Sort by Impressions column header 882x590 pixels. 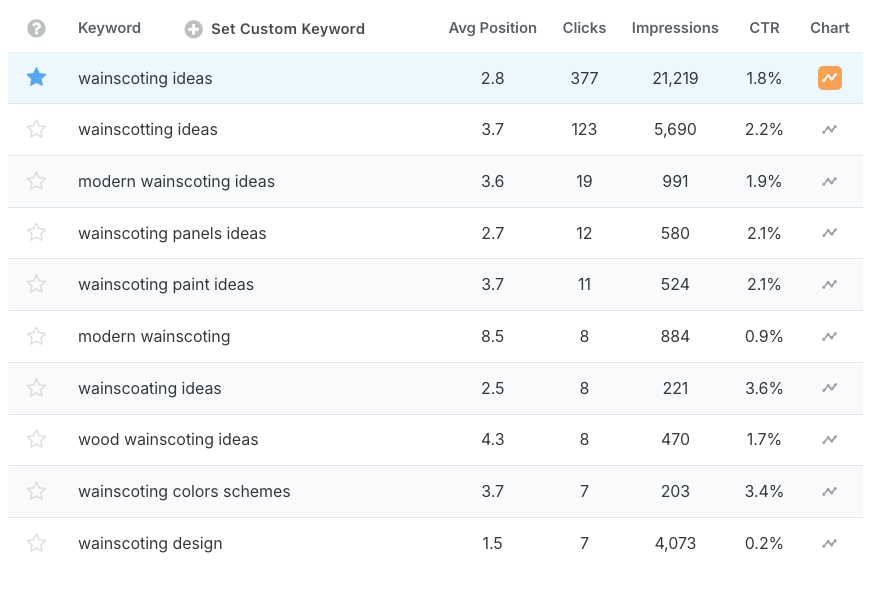pyautogui.click(x=675, y=28)
